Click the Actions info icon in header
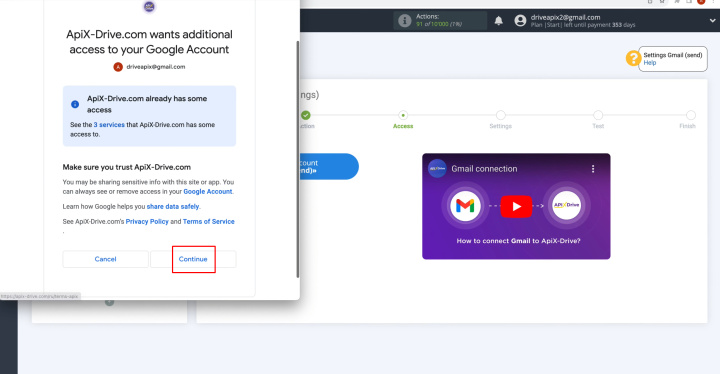720x374 pixels. [x=405, y=21]
